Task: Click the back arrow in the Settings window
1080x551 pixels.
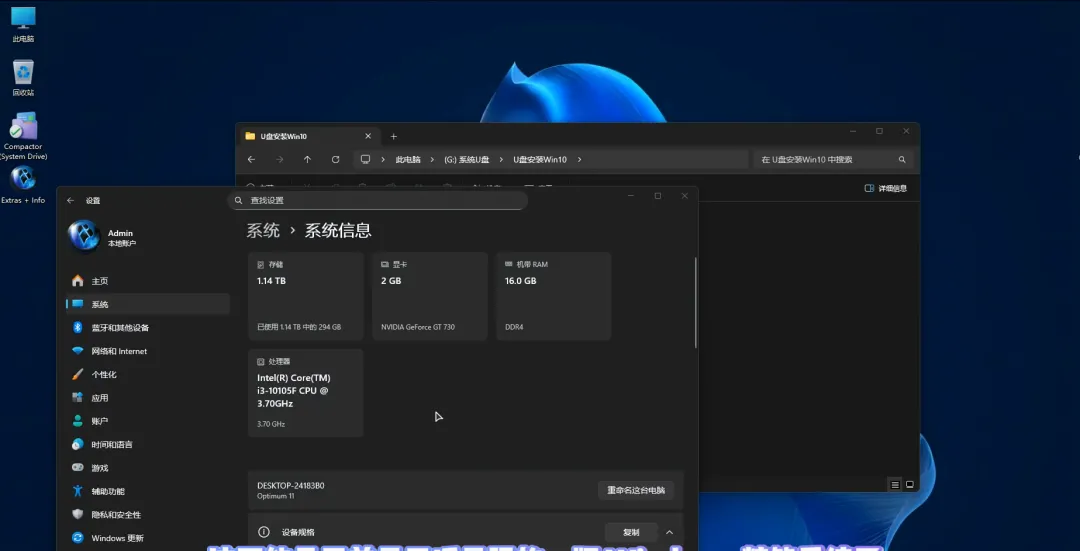Action: pyautogui.click(x=70, y=200)
